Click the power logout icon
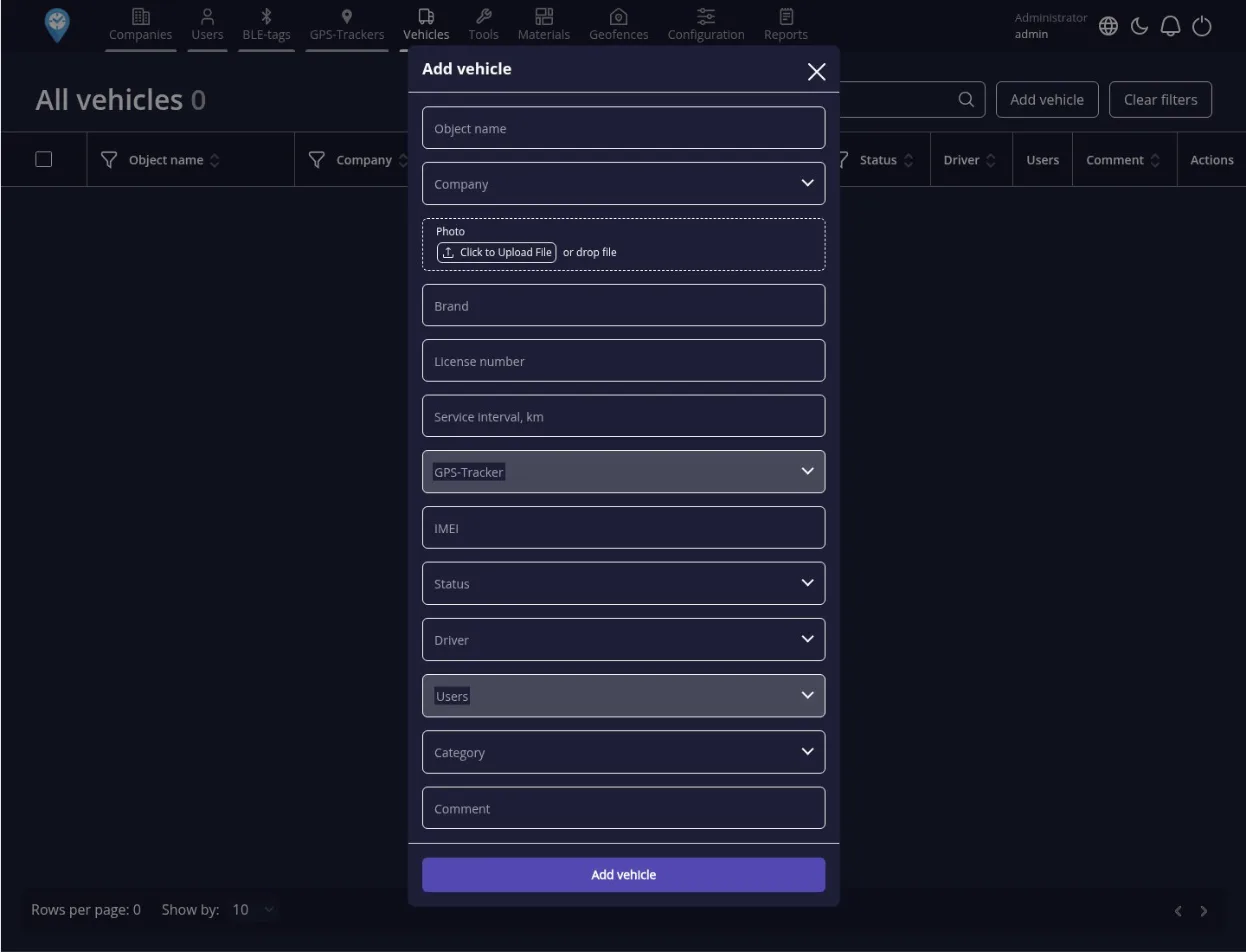1246x952 pixels. click(x=1202, y=26)
